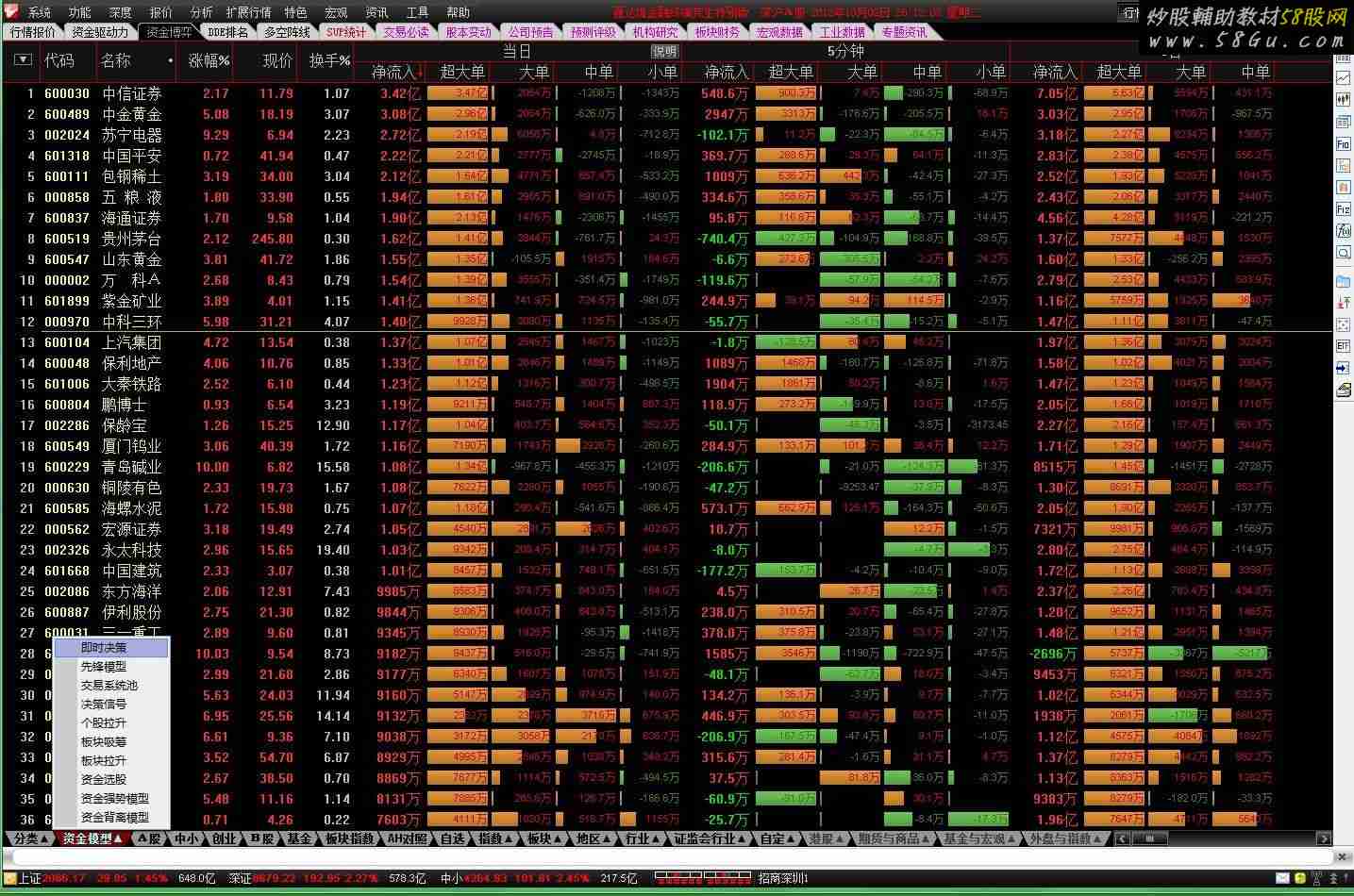Click the Fiz icon in right sidebar
1354x896 pixels.
pos(1344,209)
